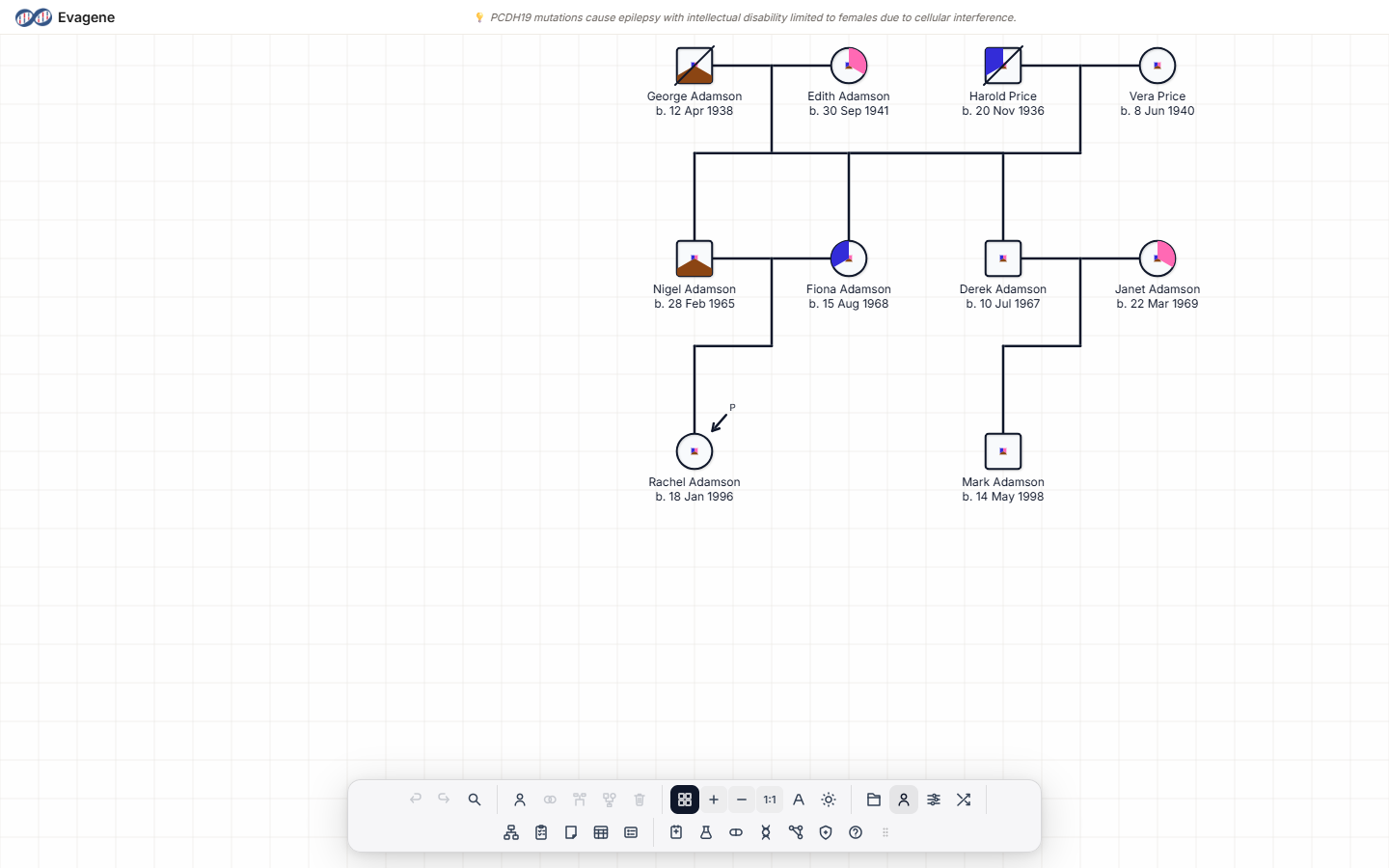Click the text 'b. 28 Feb 1965'
Viewport: 1389px width, 868px height.
[x=694, y=304]
